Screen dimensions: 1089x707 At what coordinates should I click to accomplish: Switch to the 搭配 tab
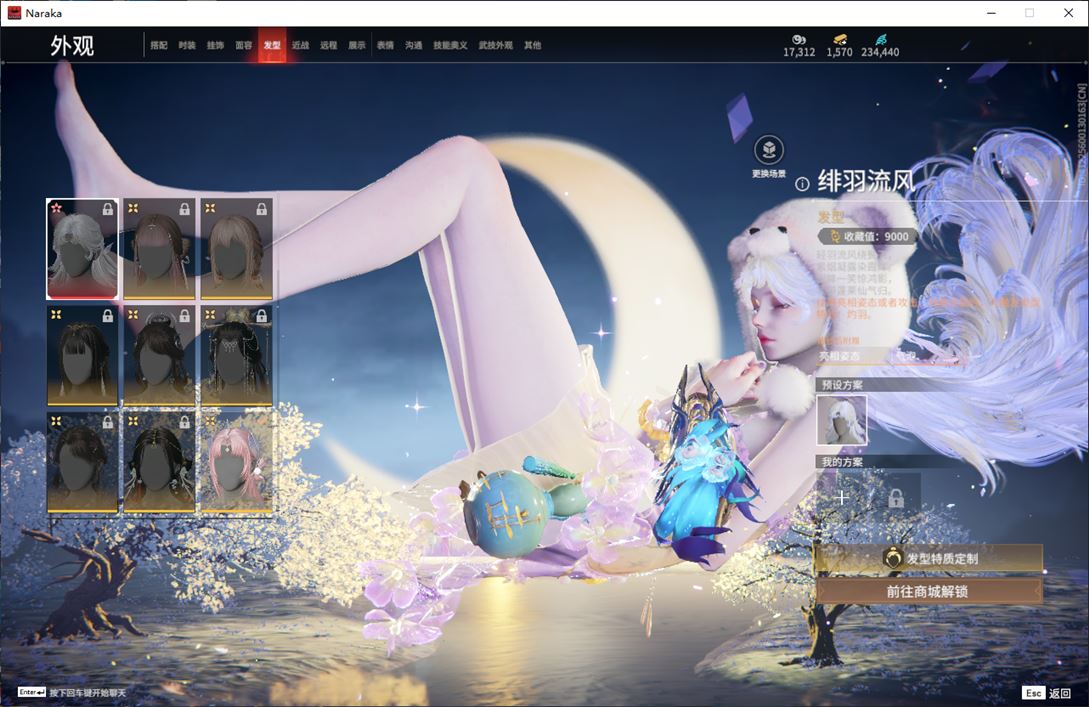tap(159, 45)
